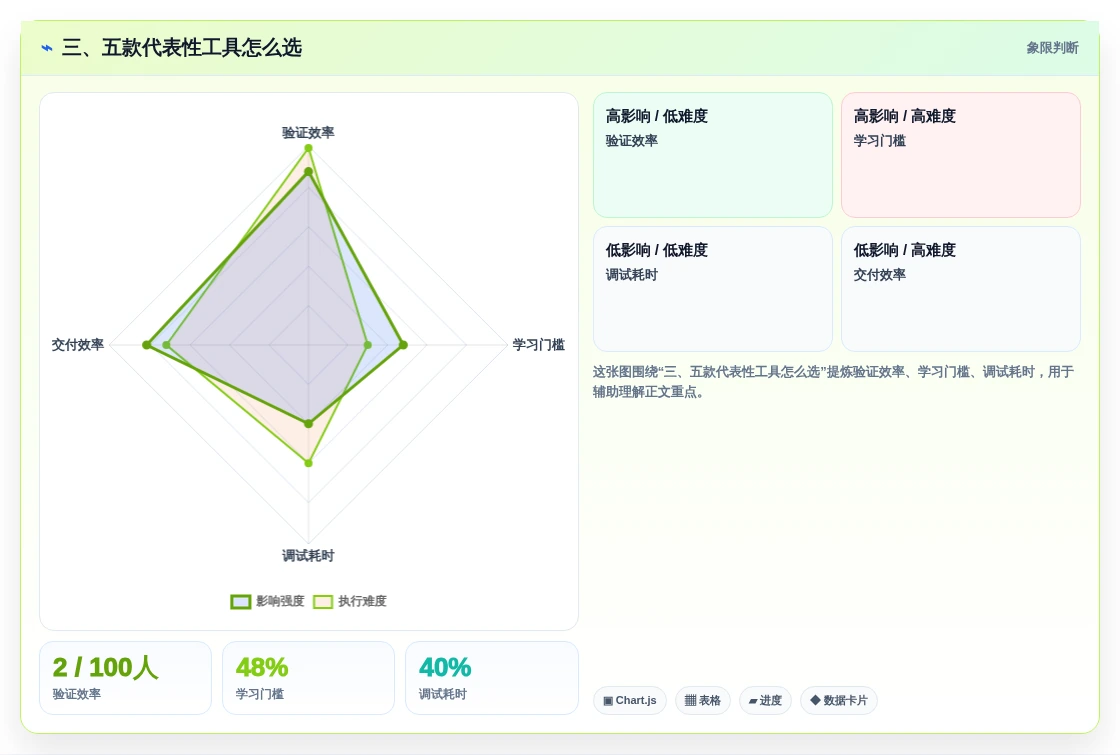This screenshot has height=755, width=1120.
Task: Click 交付效率 text in the quadrant card
Action: point(879,275)
